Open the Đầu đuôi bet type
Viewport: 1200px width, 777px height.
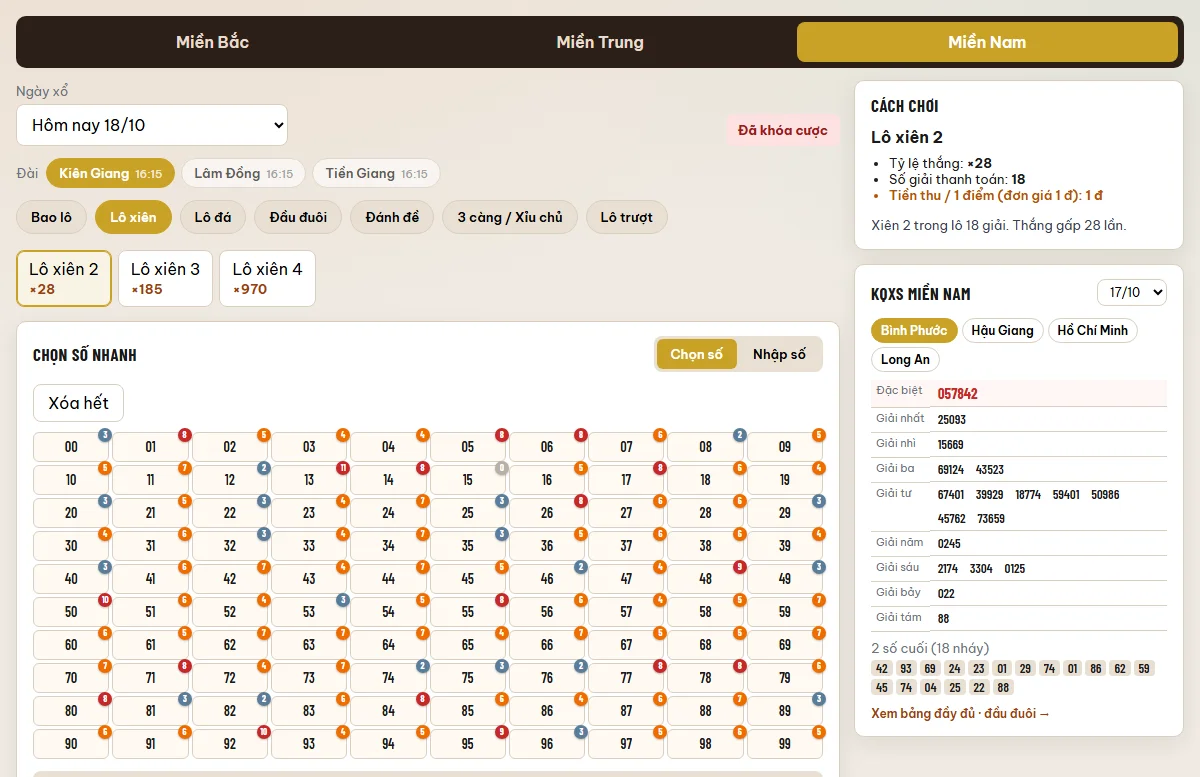[298, 217]
